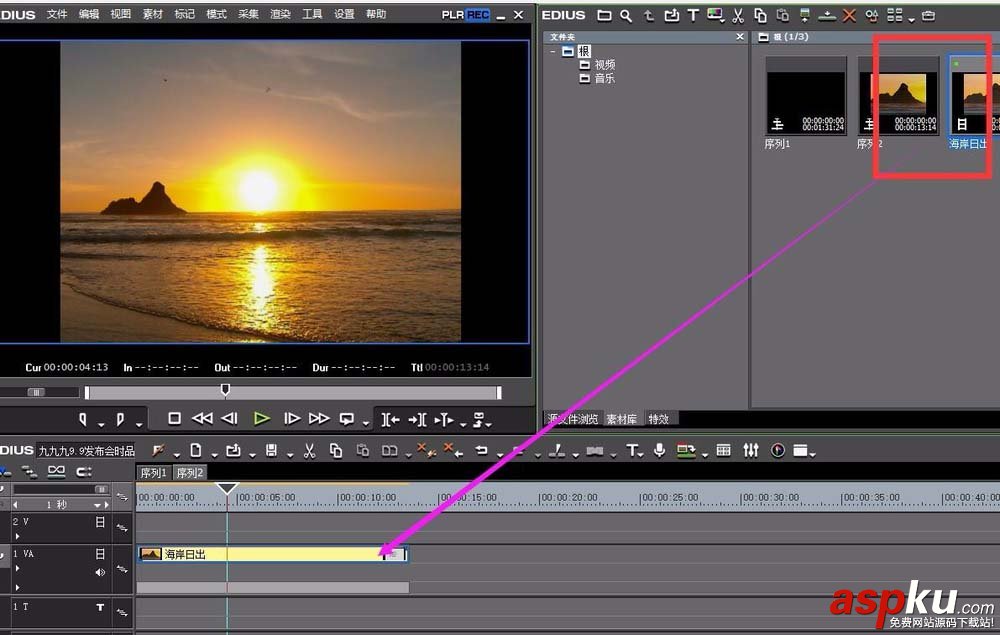
Task: Close the 文件夹 folder panel
Action: pyautogui.click(x=740, y=36)
